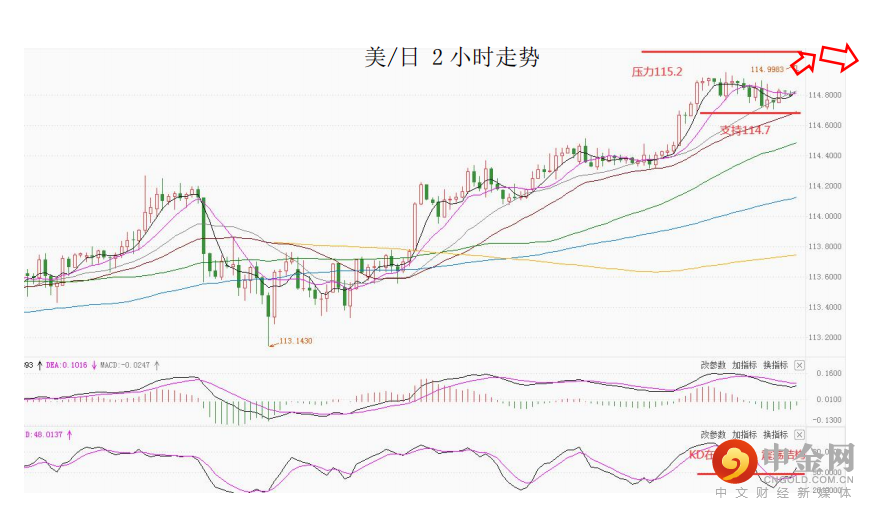Click 换指标 in the KD panel

pyautogui.click(x=775, y=435)
